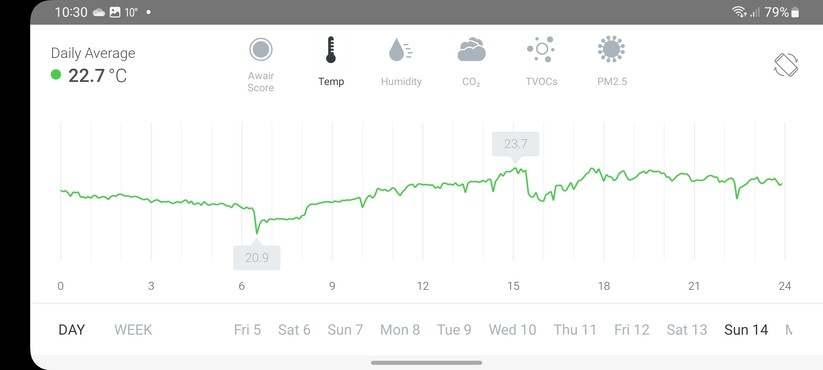Switch to the DAY view
Screen dimensions: 823x370
point(71,330)
